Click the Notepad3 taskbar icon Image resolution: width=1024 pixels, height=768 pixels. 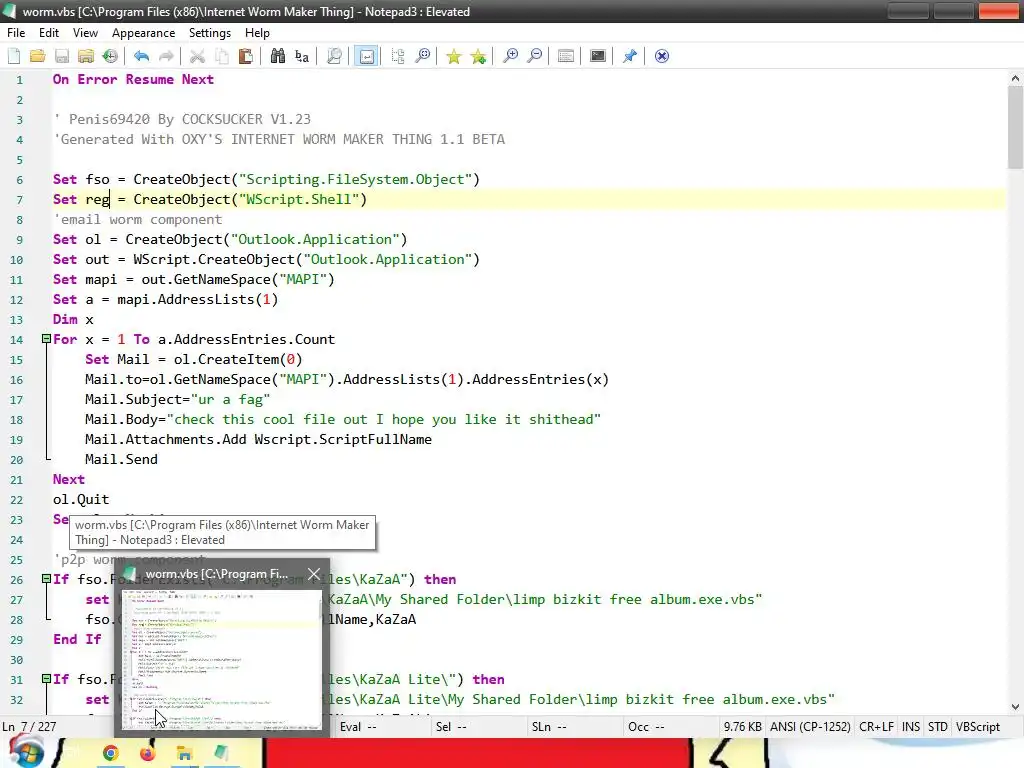pos(221,754)
